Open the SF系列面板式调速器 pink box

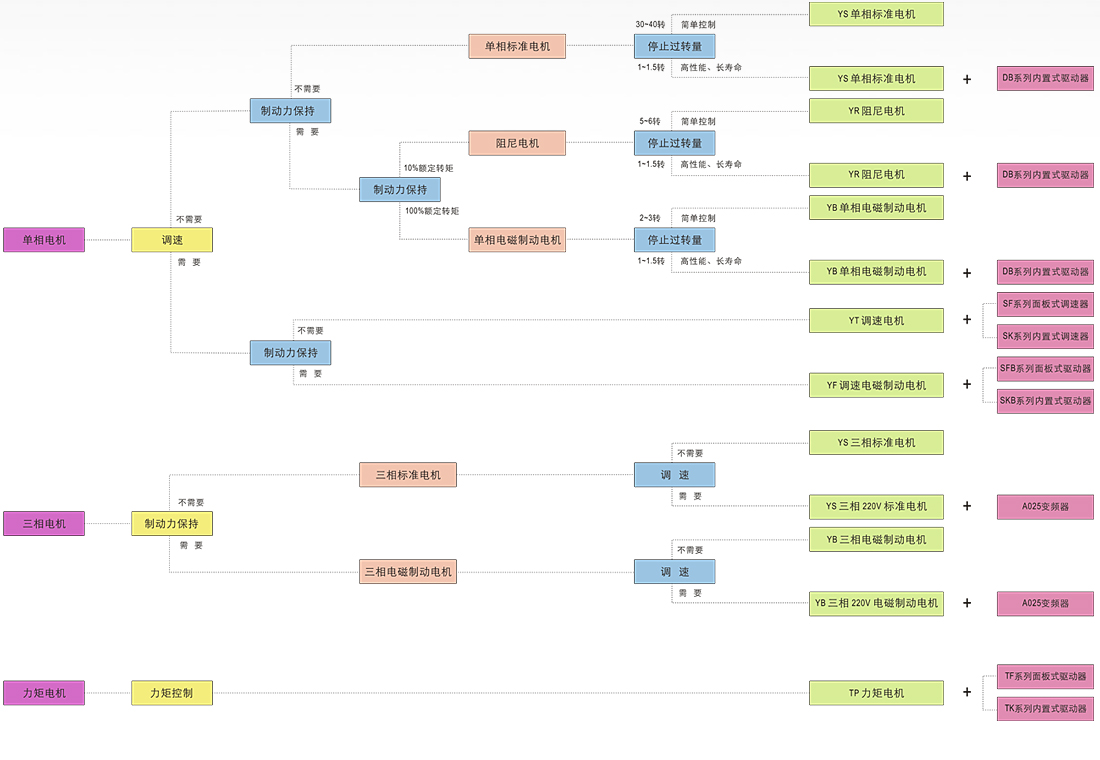(1045, 305)
